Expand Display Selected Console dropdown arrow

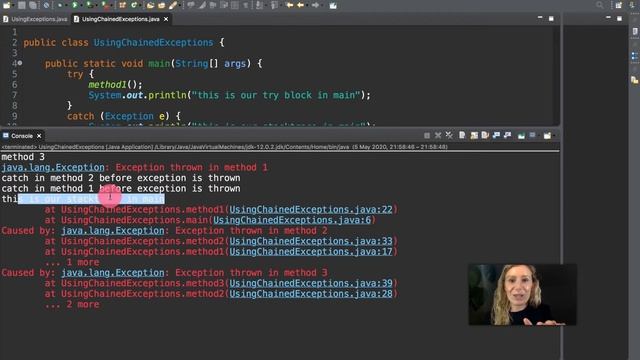coord(539,136)
